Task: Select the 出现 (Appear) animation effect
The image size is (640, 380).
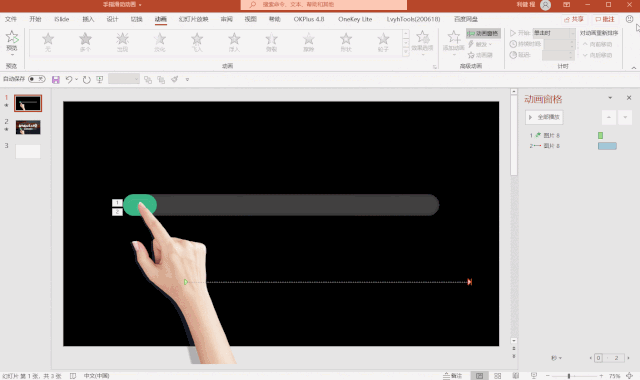Action: coord(122,42)
